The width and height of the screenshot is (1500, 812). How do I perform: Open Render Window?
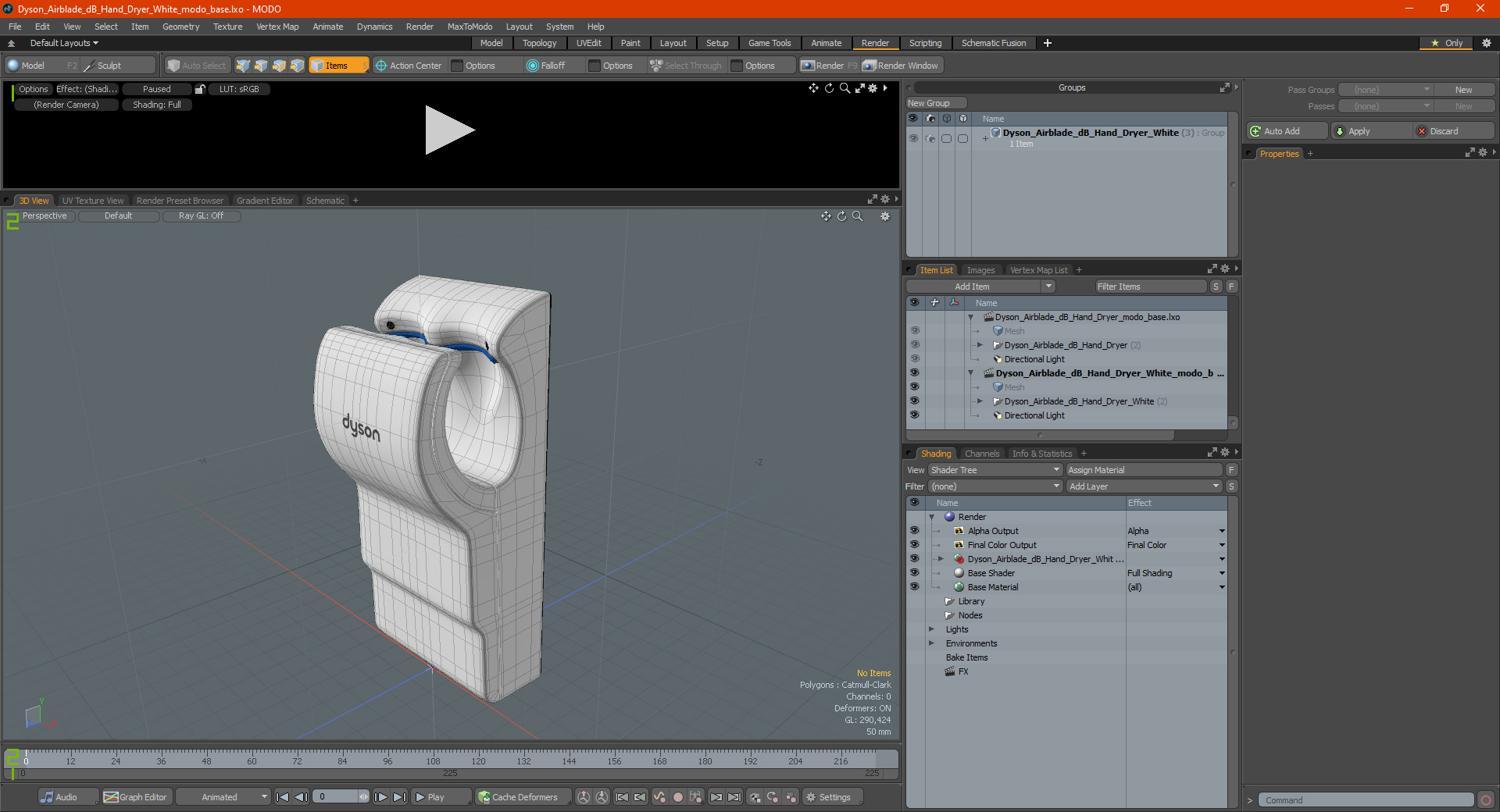(x=900, y=66)
